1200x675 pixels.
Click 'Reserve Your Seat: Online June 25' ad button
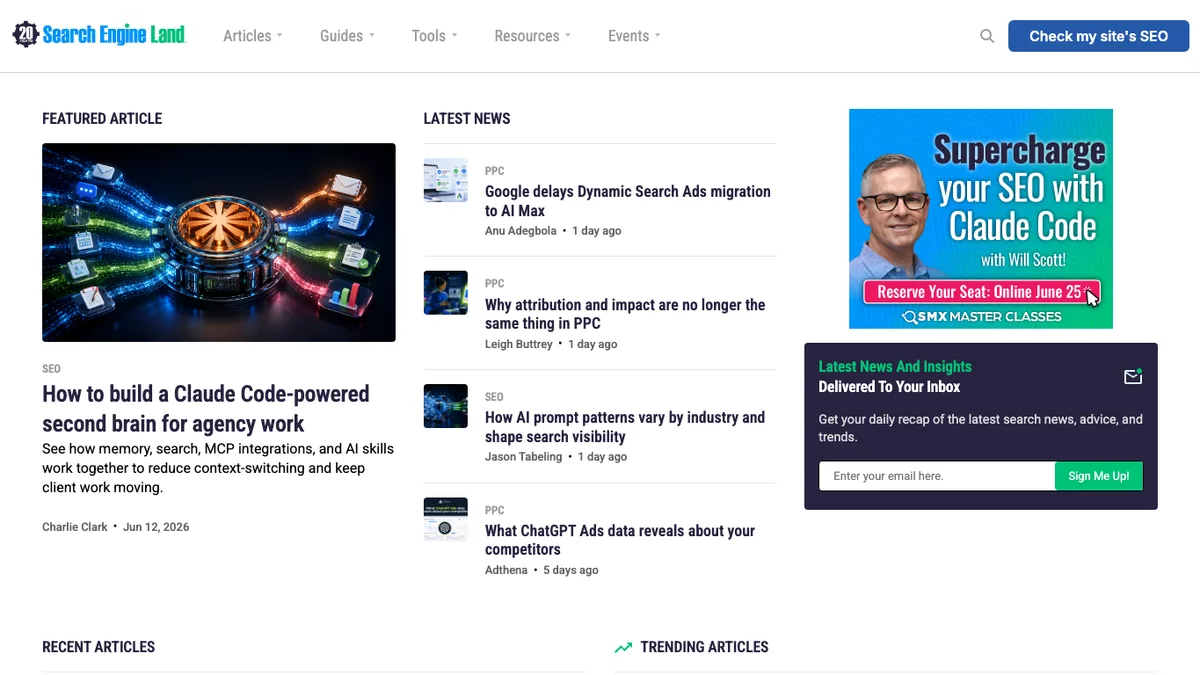(x=981, y=292)
